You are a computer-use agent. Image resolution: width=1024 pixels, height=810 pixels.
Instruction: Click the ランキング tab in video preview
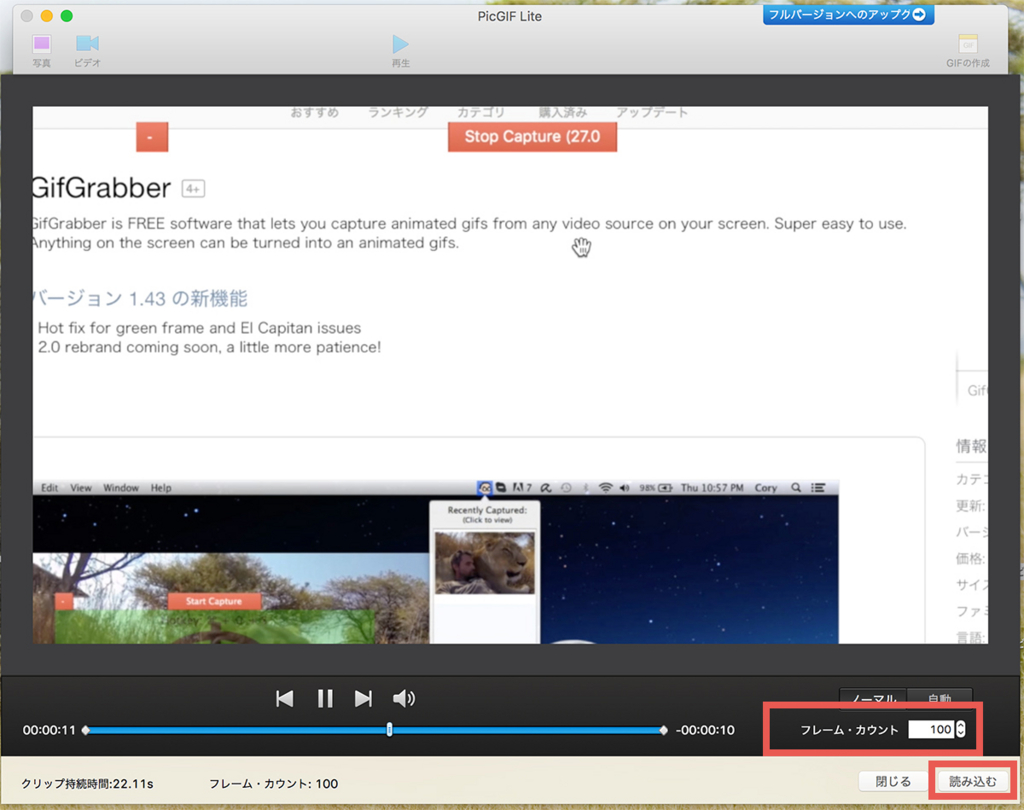[398, 112]
